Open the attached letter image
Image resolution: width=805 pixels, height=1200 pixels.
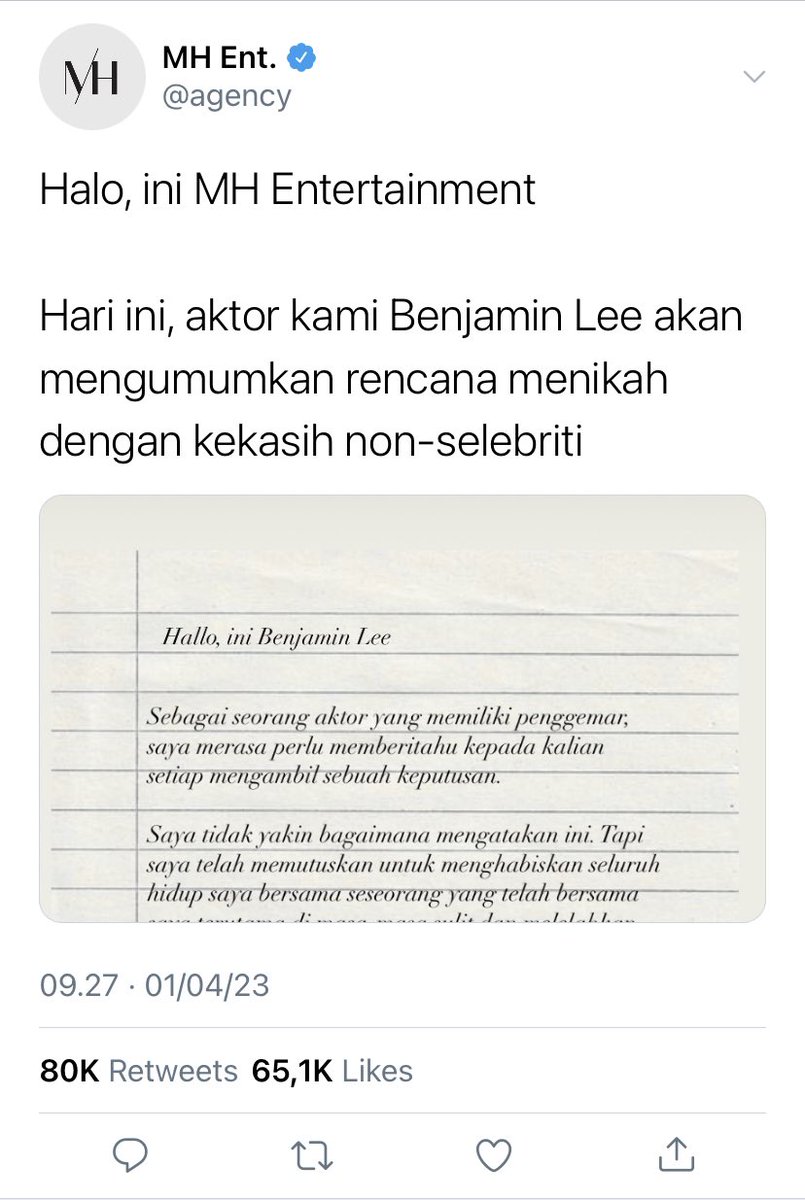click(x=402, y=708)
